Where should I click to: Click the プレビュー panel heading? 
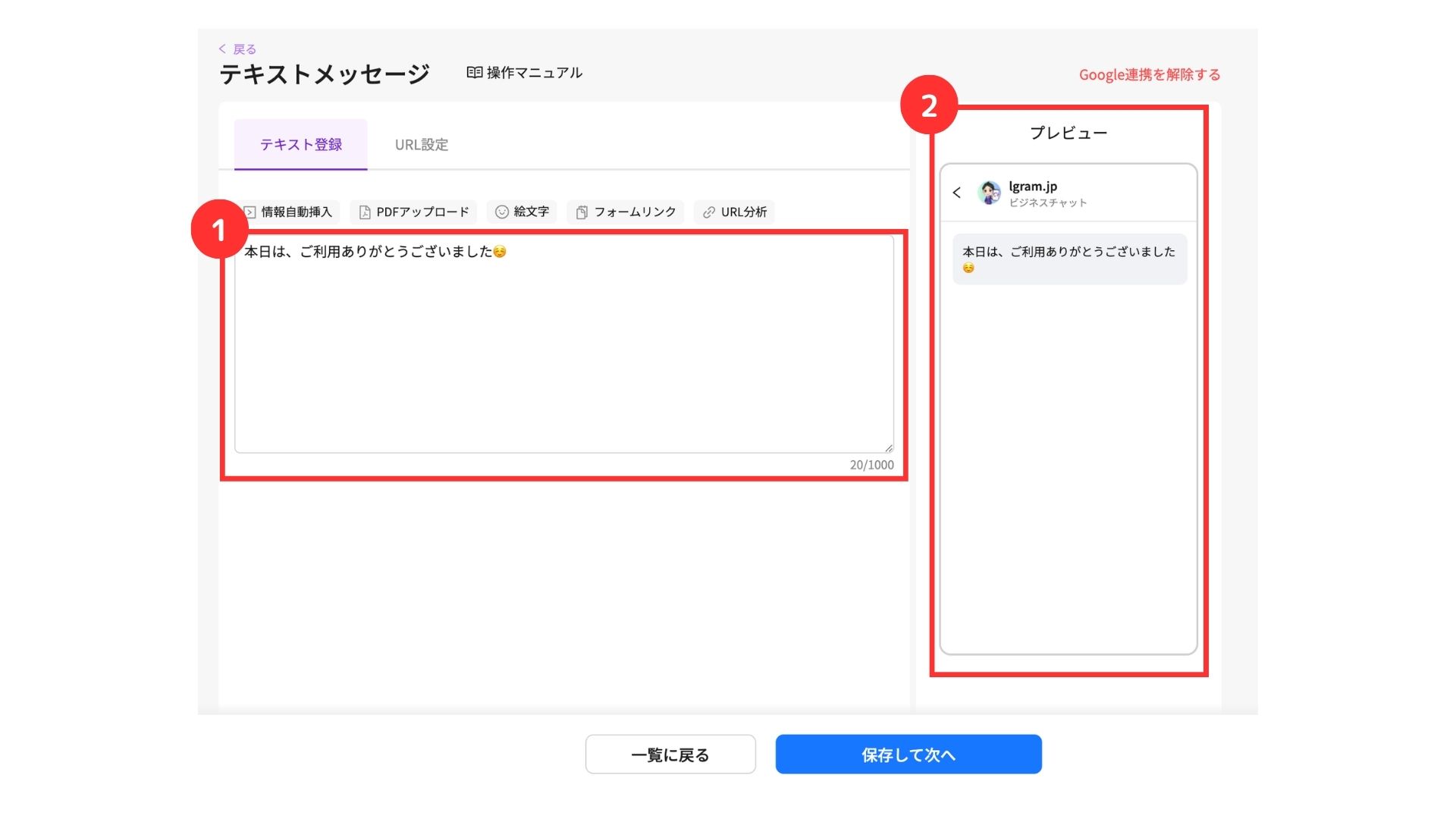pos(1068,133)
